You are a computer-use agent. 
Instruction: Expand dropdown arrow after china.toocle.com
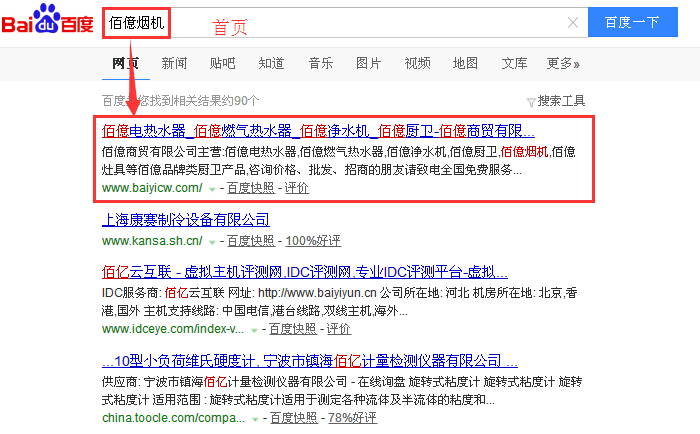pyautogui.click(x=255, y=419)
